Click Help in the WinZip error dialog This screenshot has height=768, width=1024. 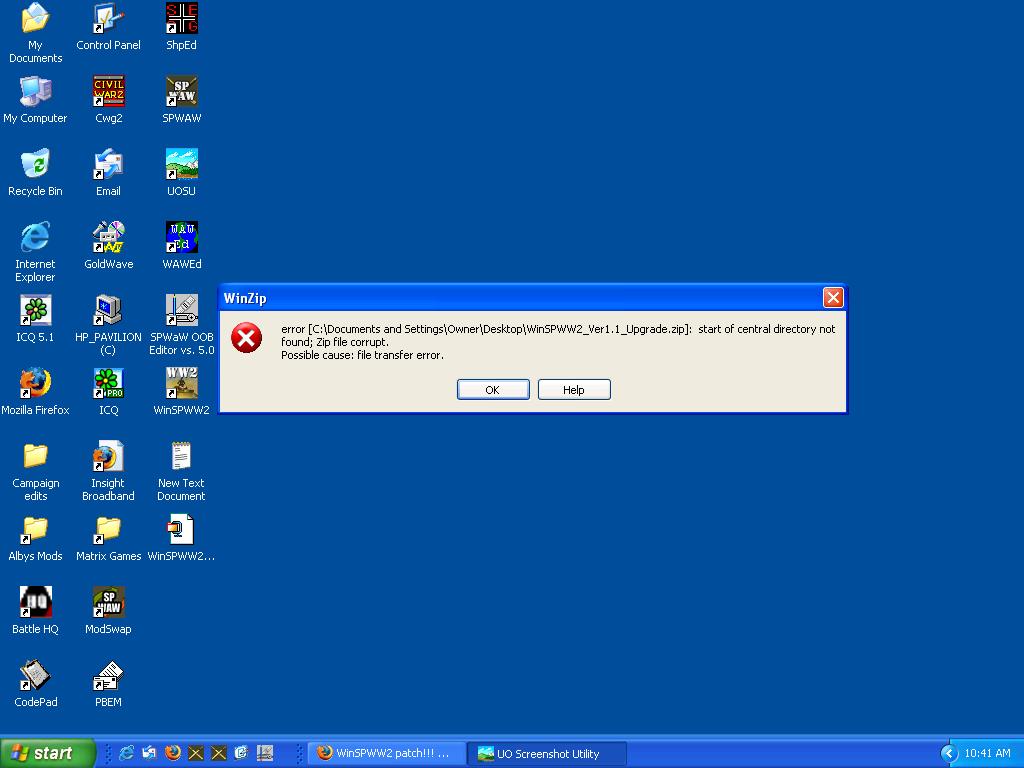(573, 390)
